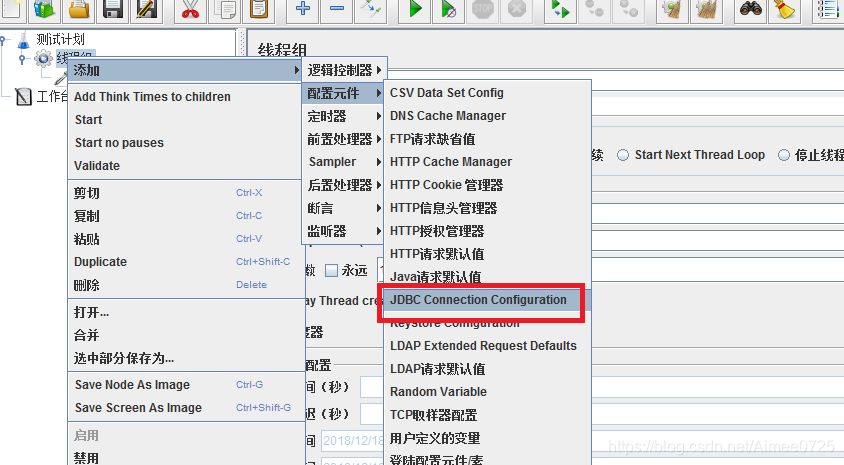This screenshot has width=844, height=465.
Task: Expand the 添加 submenu arrow
Action: click(x=297, y=70)
